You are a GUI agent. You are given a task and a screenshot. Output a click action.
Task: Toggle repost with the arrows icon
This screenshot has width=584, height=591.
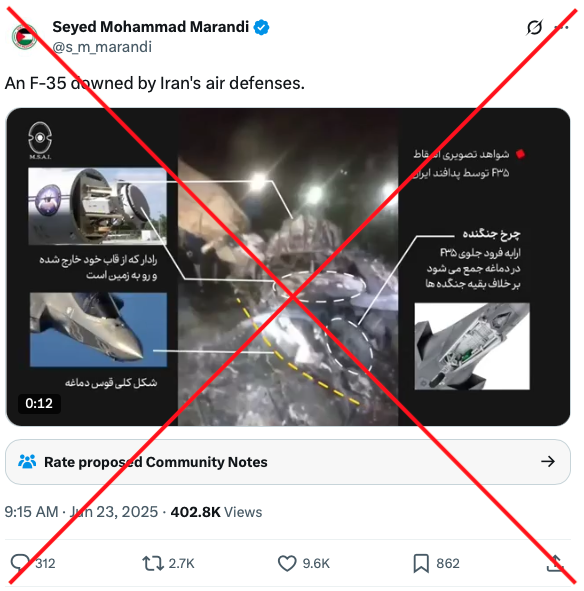coord(153,563)
